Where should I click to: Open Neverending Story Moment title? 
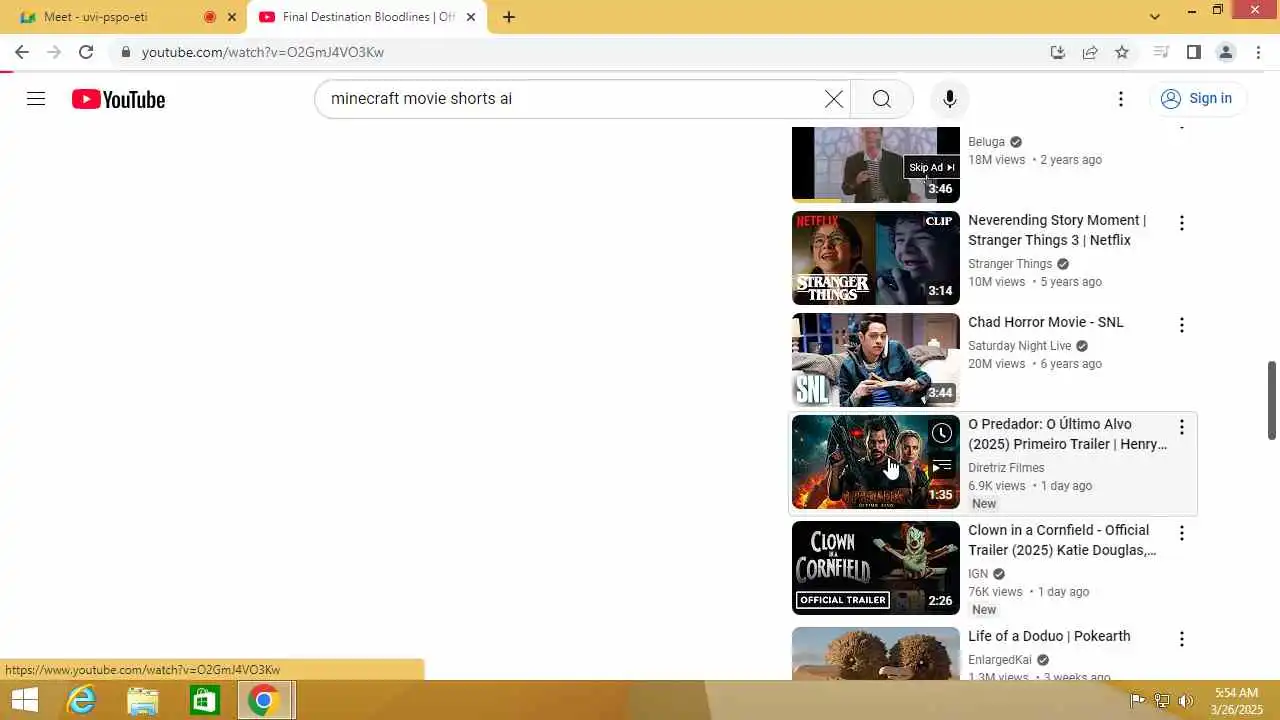(1057, 230)
